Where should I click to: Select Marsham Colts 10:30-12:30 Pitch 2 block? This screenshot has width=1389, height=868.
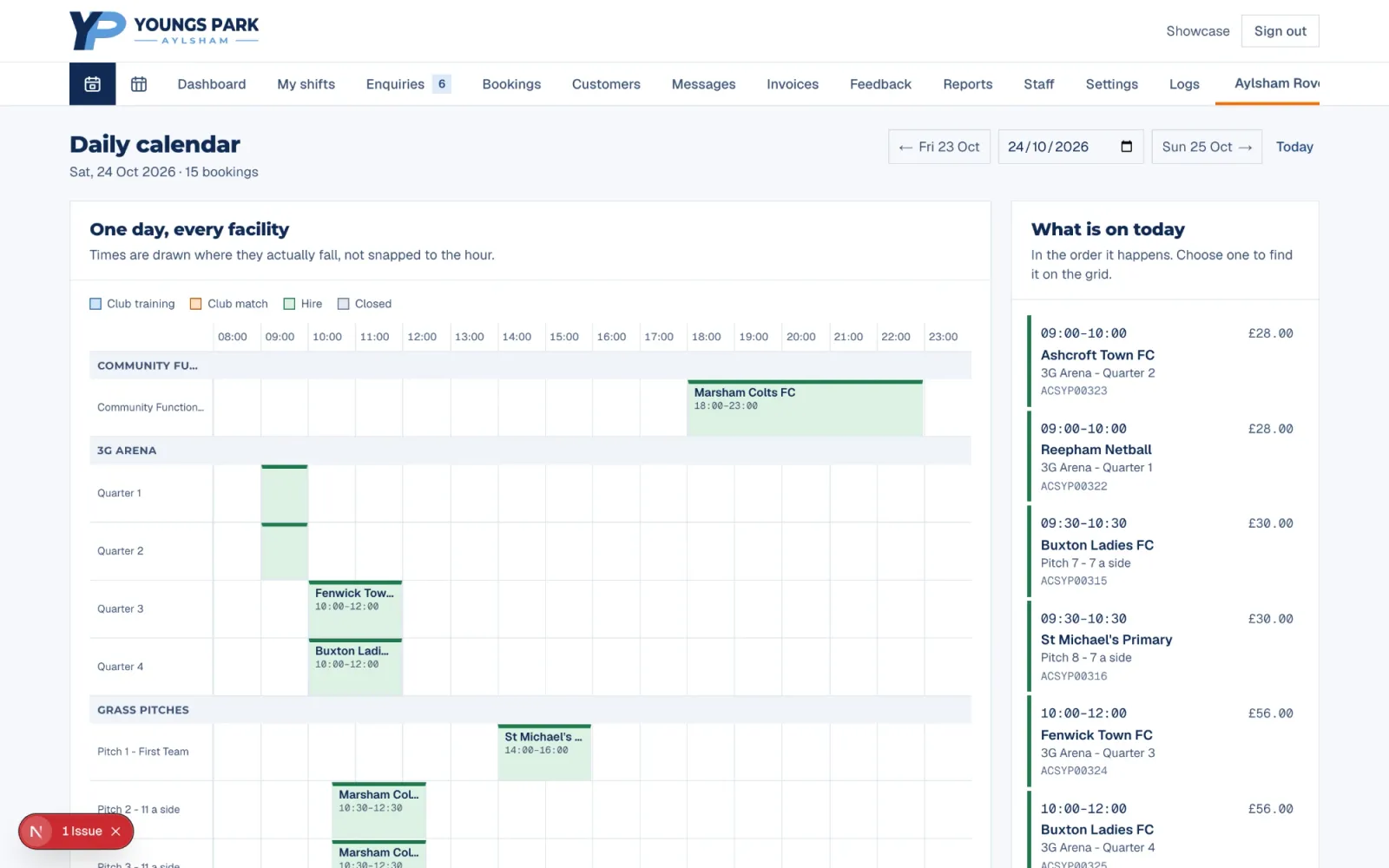(x=379, y=810)
